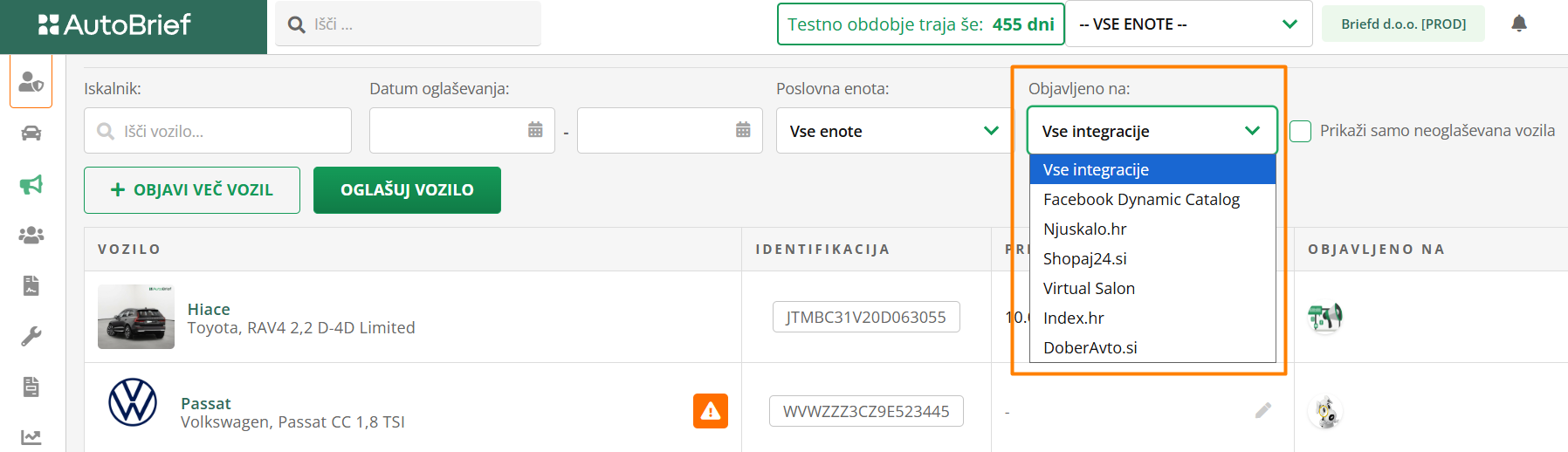
Task: Open the '-- VSE ENOTE --' header dropdown
Action: coord(1188,24)
